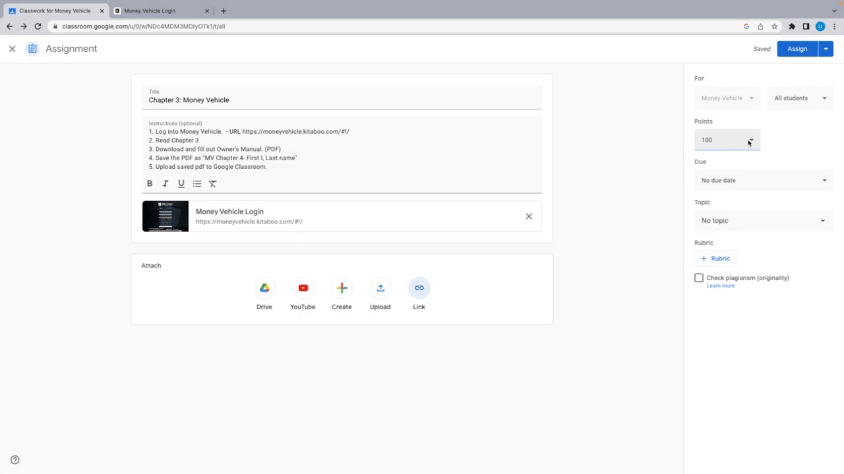Viewport: 844px width, 474px height.
Task: Attach a file from Google Drive
Action: 264,288
